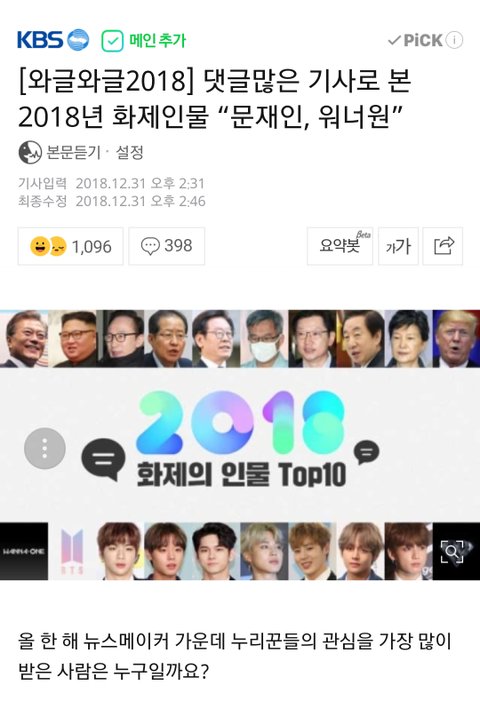The height and width of the screenshot is (717, 480).
Task: Open the 설정 audio settings link
Action: pyautogui.click(x=129, y=152)
